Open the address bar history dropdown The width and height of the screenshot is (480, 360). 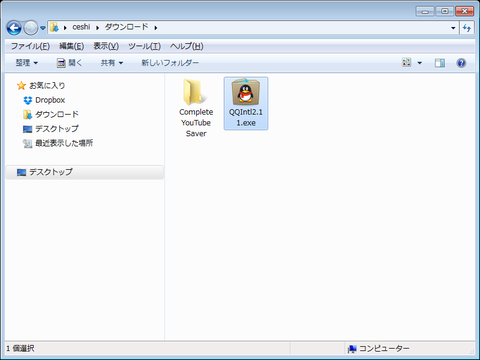coord(453,28)
